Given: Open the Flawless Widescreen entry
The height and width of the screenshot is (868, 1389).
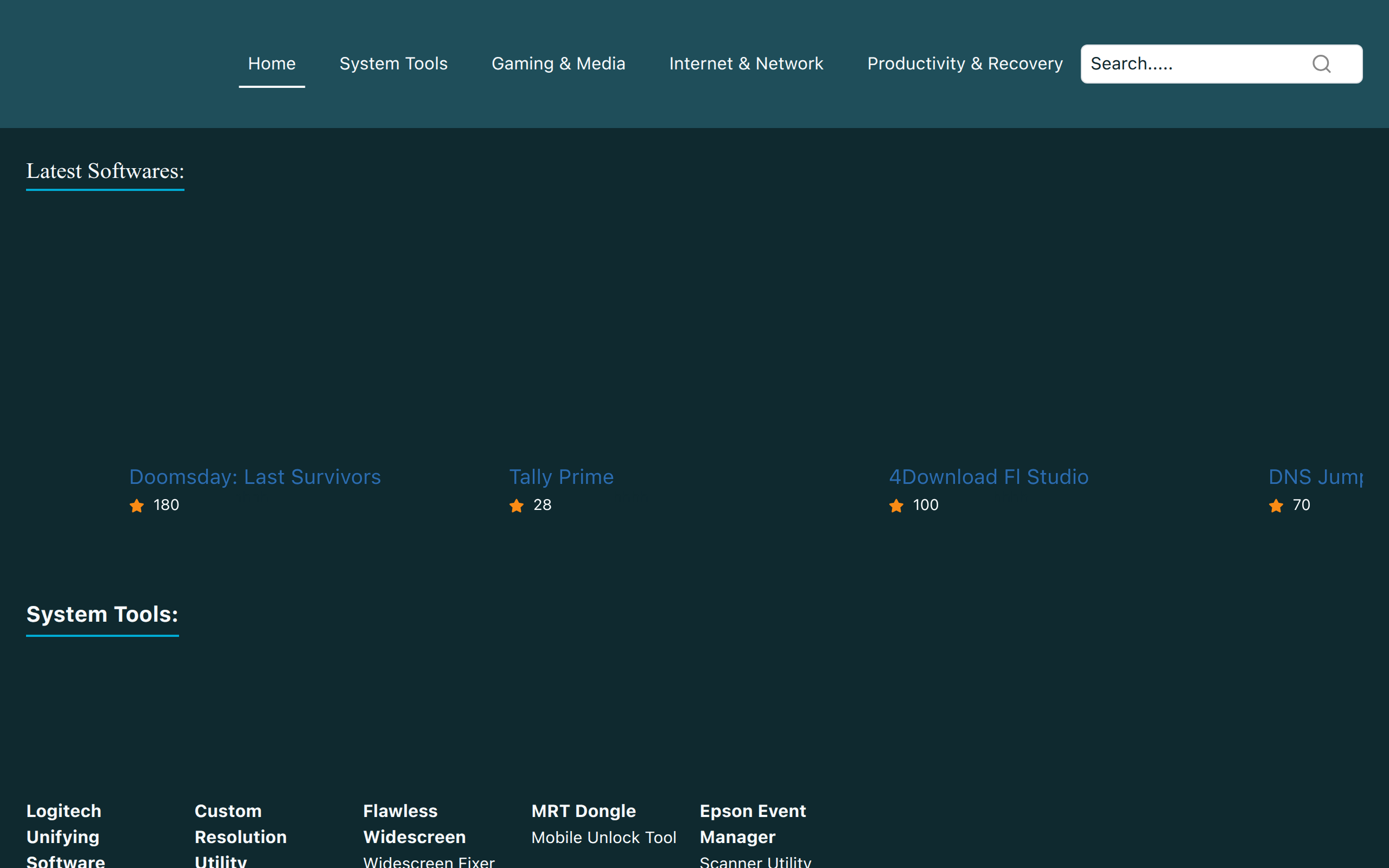Looking at the screenshot, I should [415, 824].
